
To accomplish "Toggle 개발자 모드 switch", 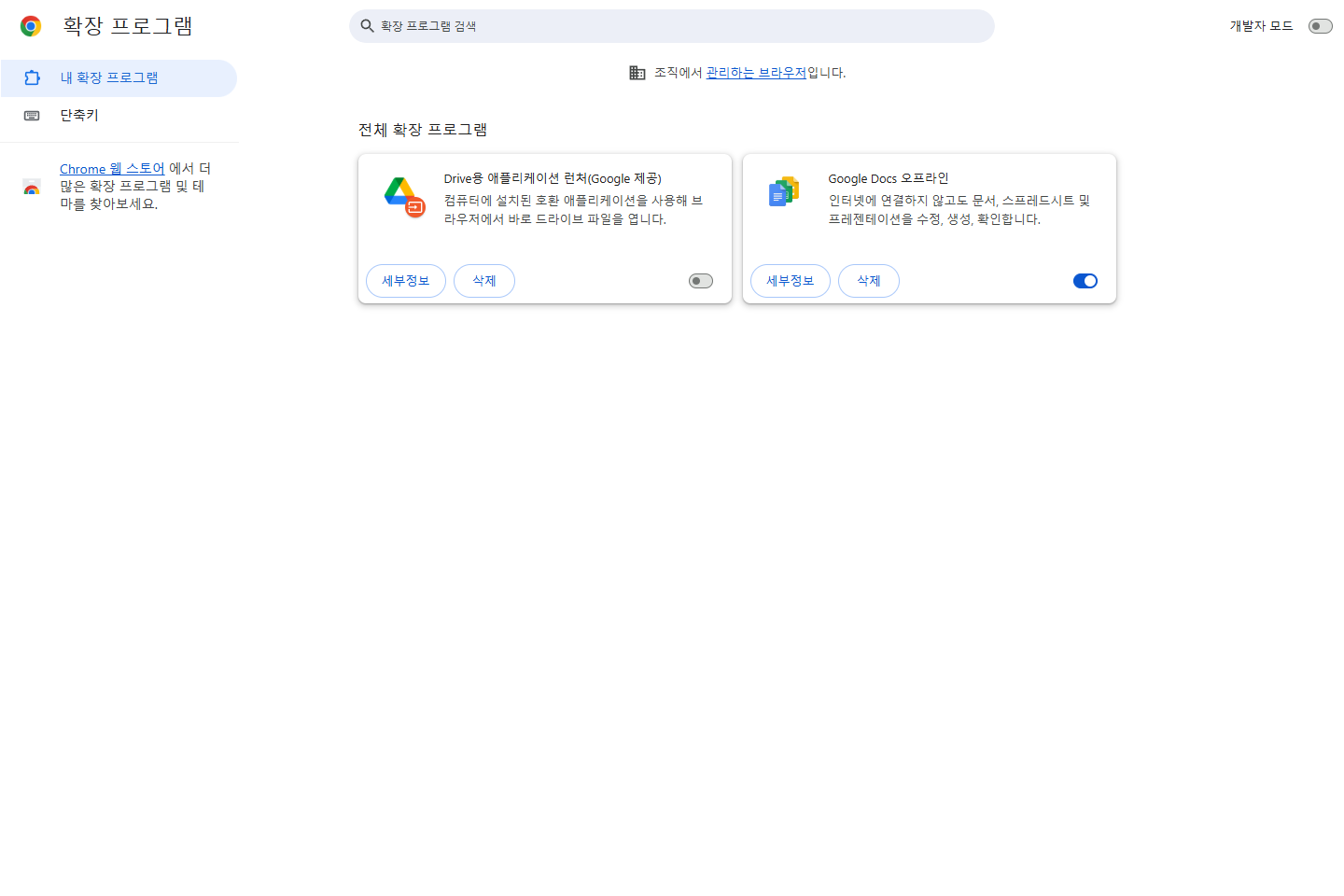I will (1320, 26).
